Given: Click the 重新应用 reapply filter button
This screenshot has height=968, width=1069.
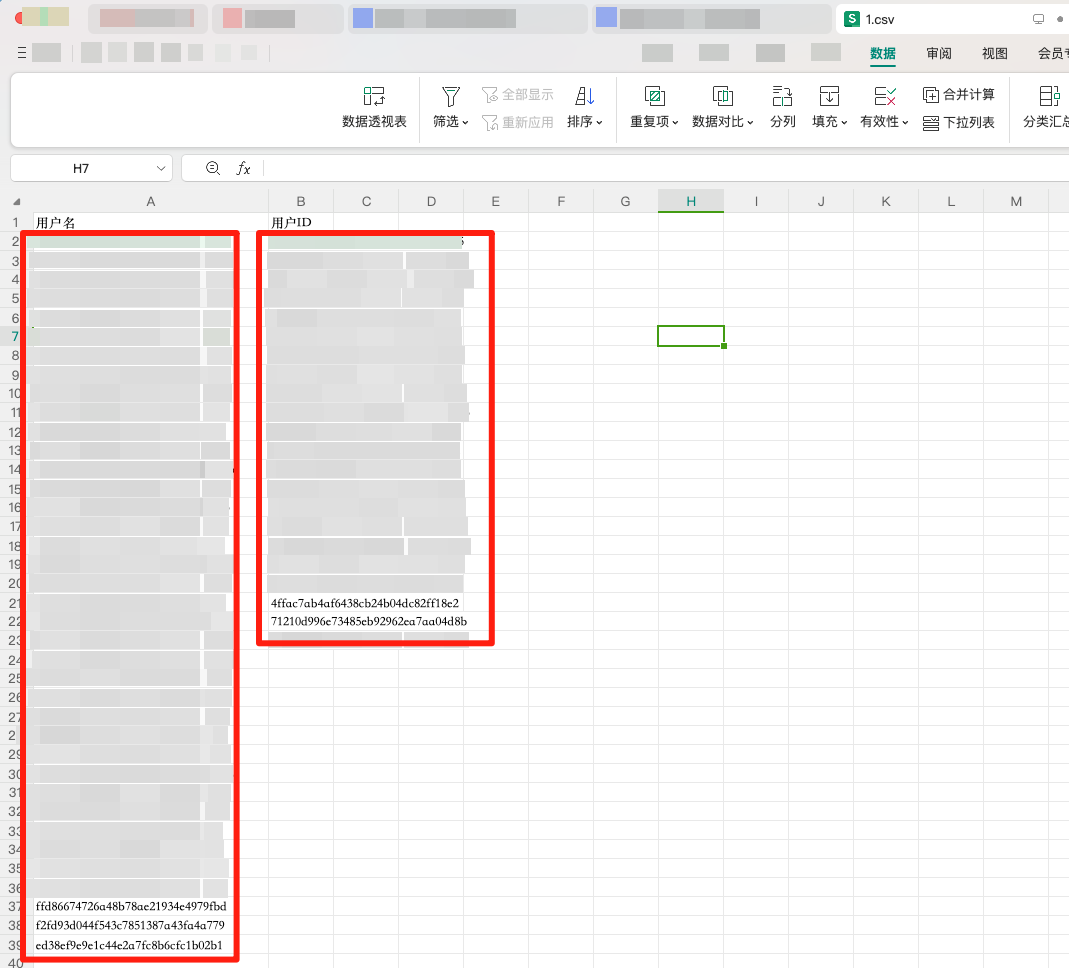Looking at the screenshot, I should click(x=517, y=123).
